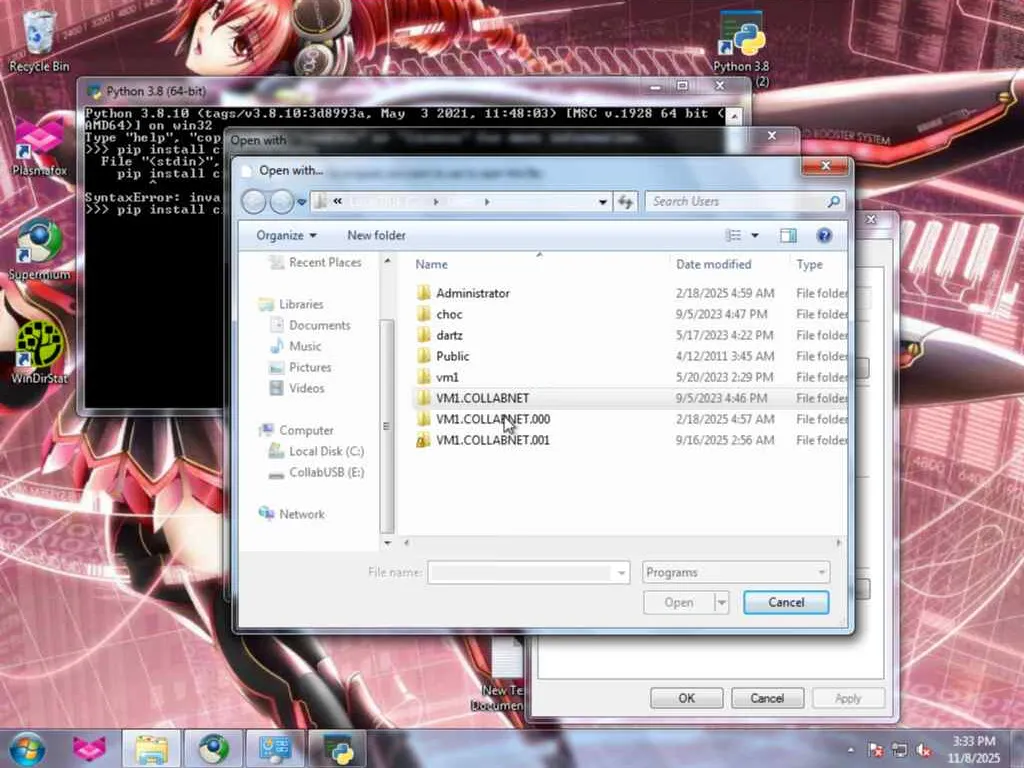Click the Search Users input field
The width and height of the screenshot is (1024, 768).
(737, 202)
